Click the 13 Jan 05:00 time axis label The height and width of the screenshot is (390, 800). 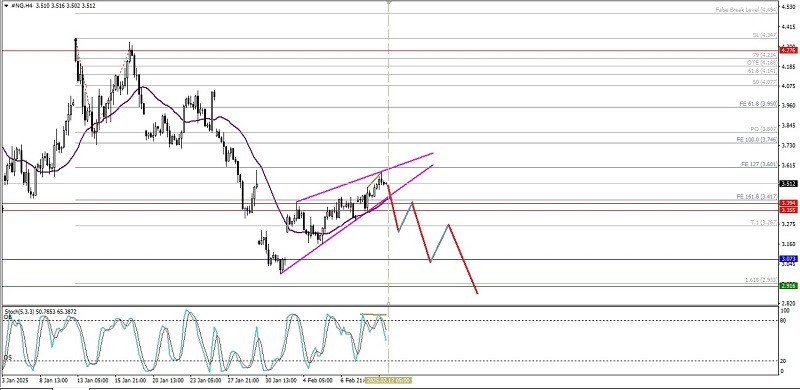pos(93,380)
